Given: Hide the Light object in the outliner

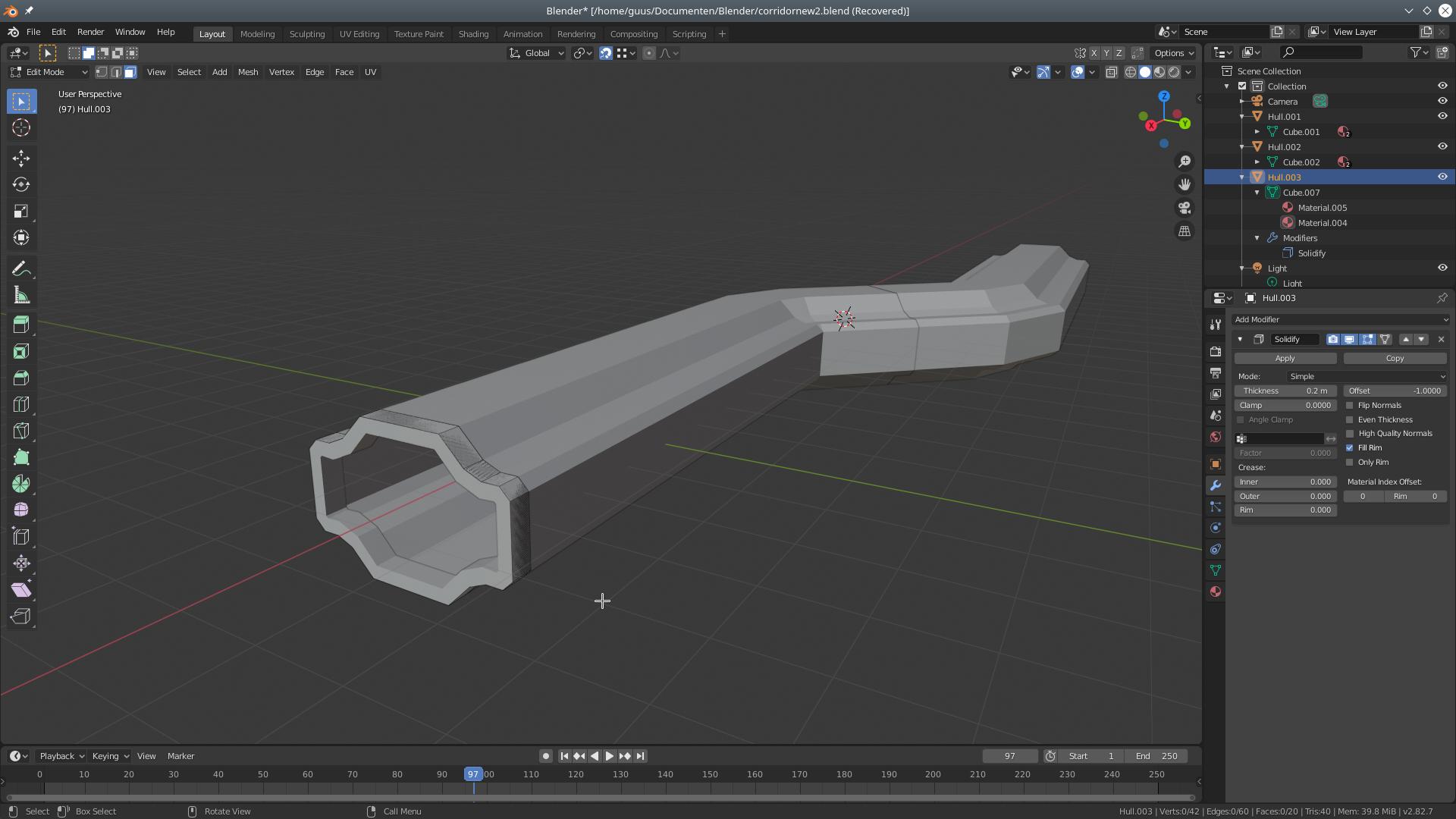Looking at the screenshot, I should (x=1442, y=268).
